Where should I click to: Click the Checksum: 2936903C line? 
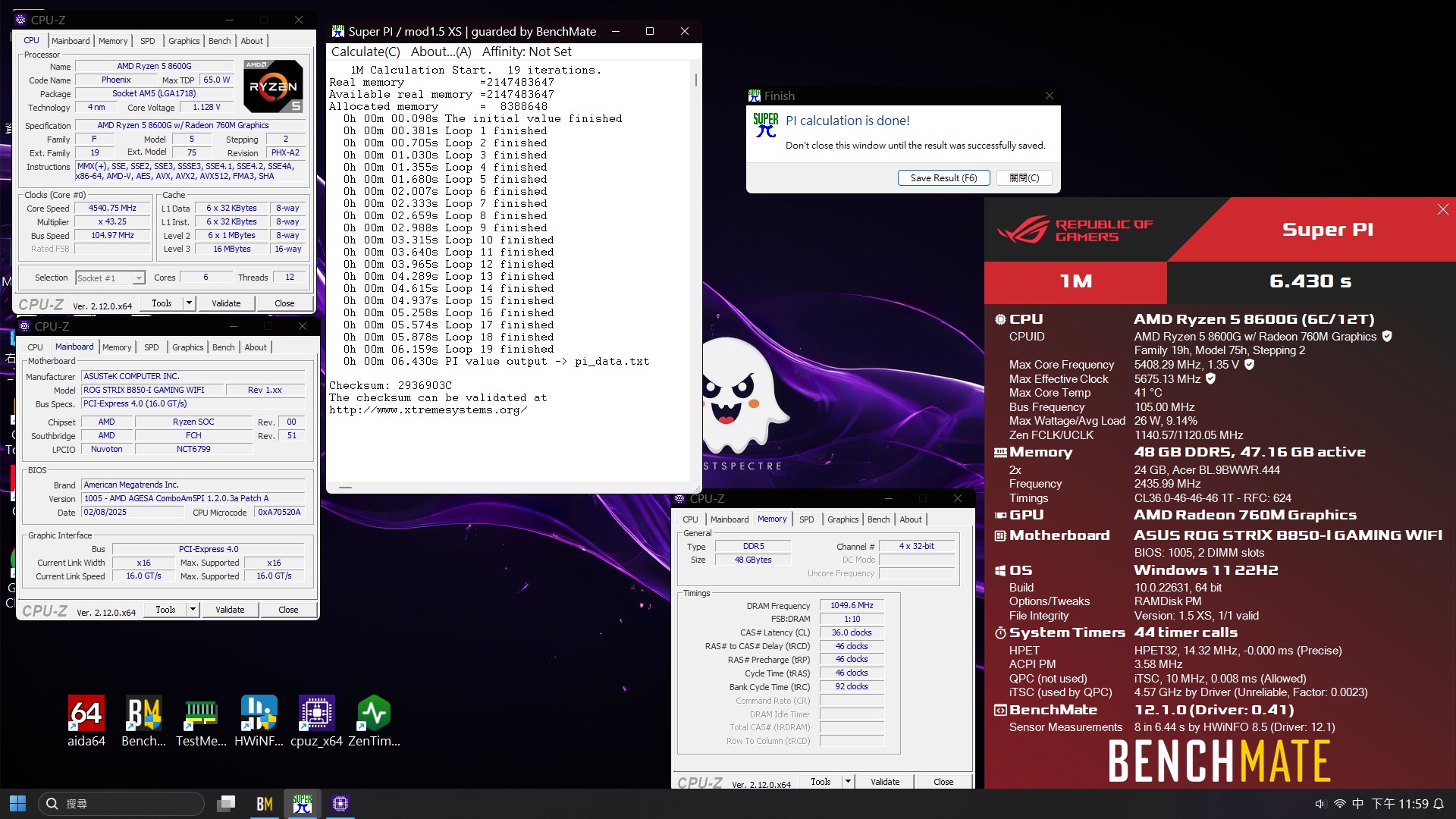point(391,385)
